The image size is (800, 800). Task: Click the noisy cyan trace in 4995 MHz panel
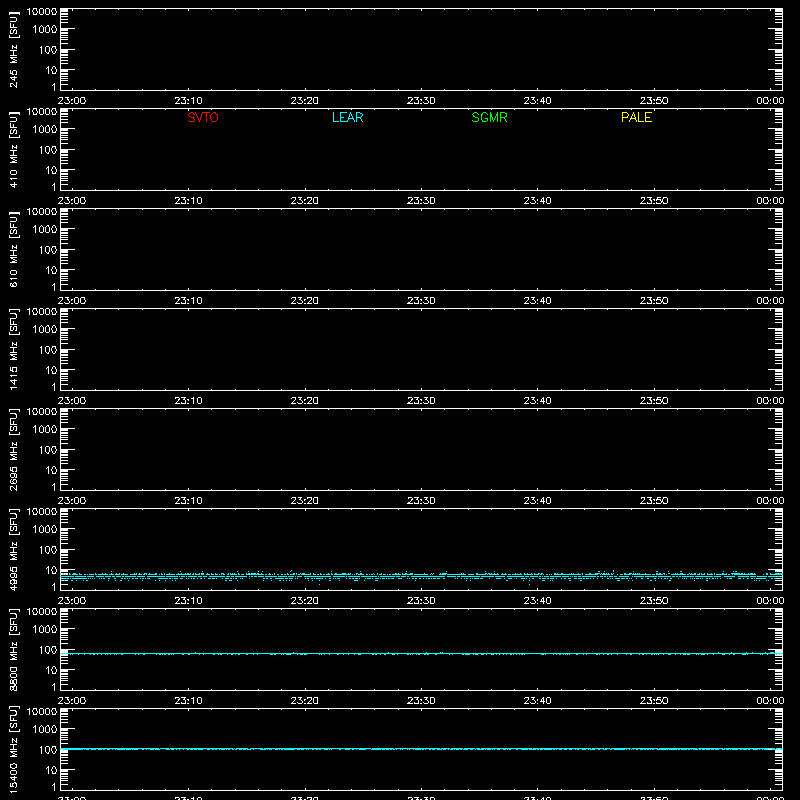pyautogui.click(x=421, y=576)
